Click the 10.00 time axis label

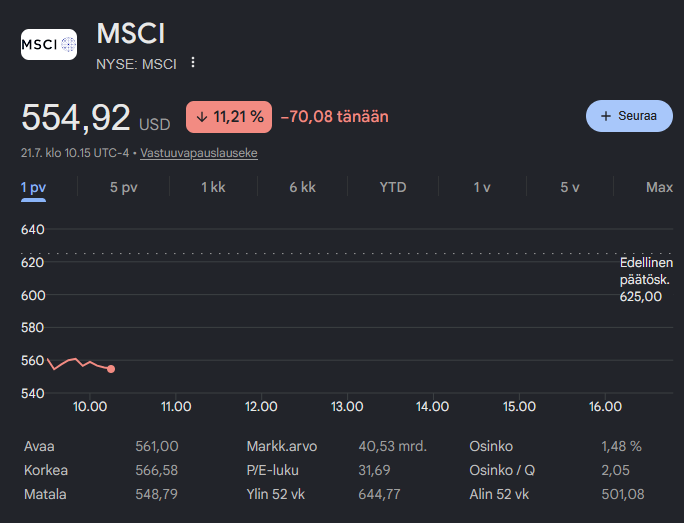point(90,407)
